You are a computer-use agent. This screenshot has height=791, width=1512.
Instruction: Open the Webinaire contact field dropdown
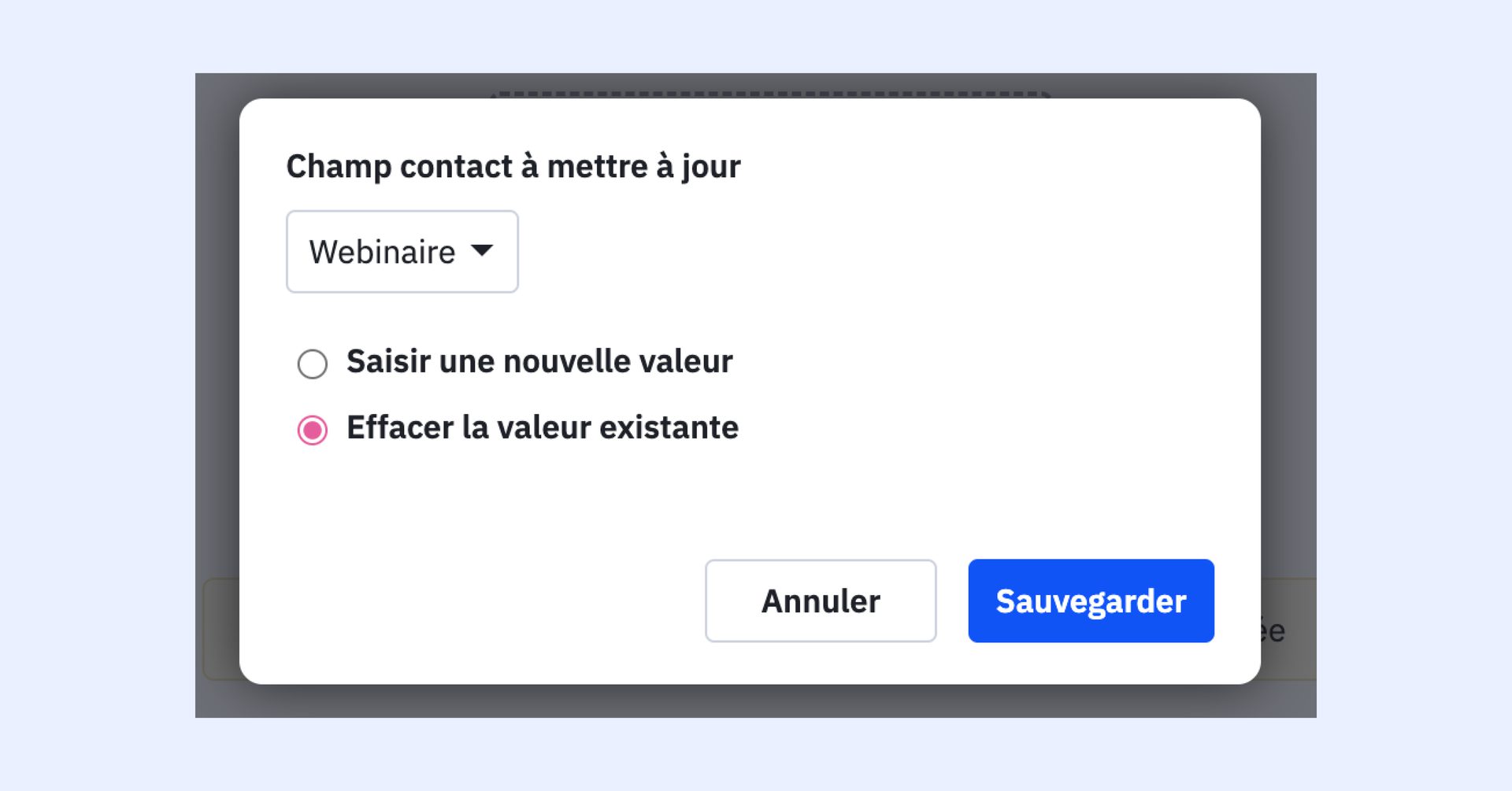(402, 252)
